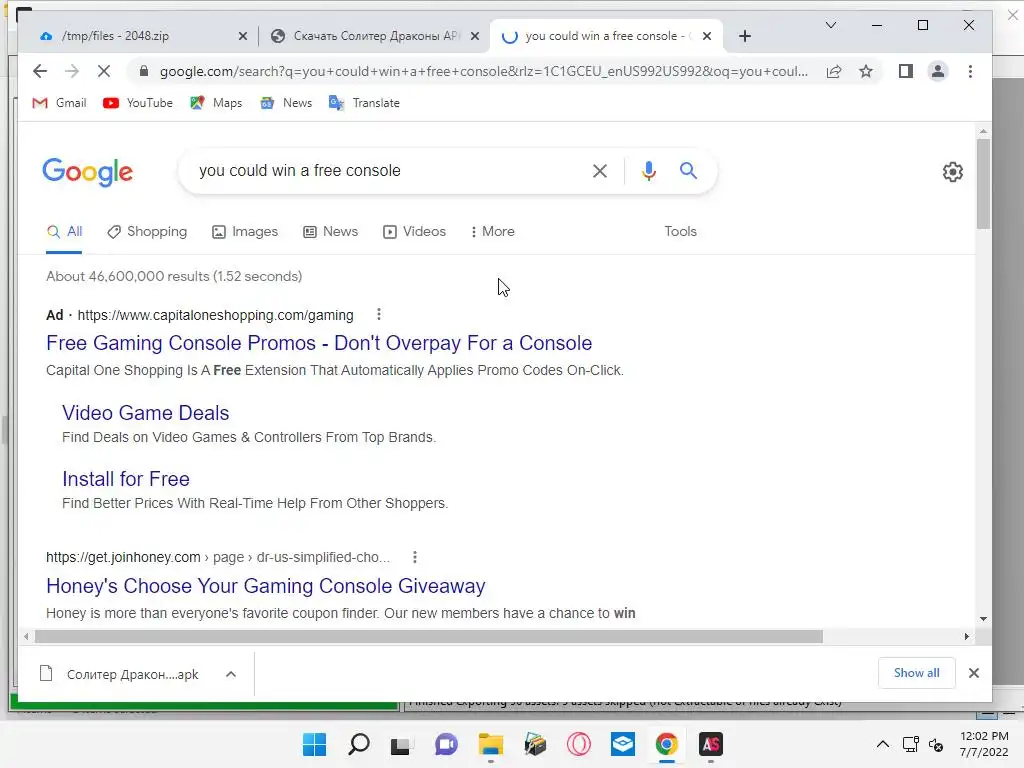The width and height of the screenshot is (1024, 768).
Task: Select the Videos results tab
Action: point(414,231)
